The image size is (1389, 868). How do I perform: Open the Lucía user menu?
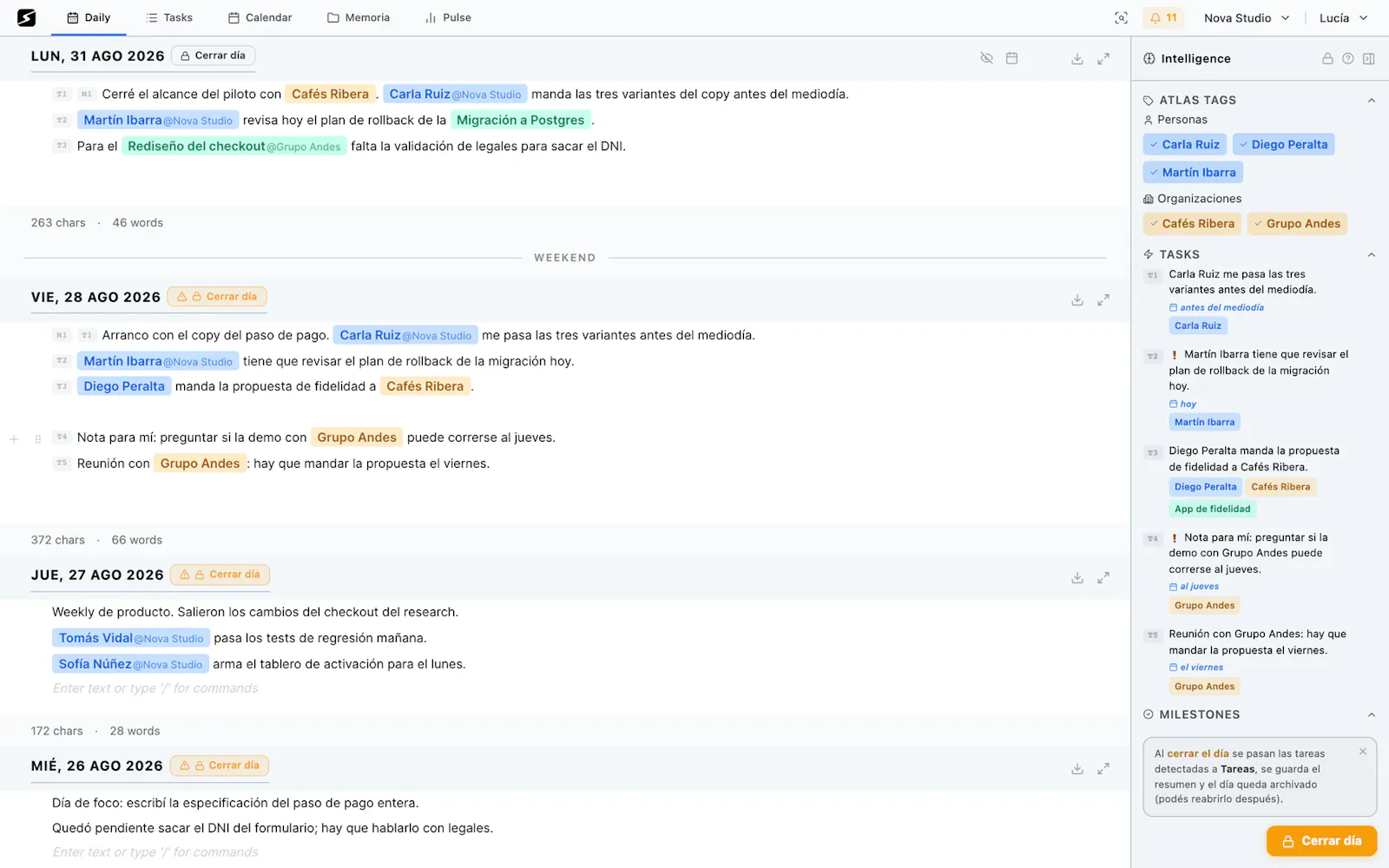(x=1343, y=18)
